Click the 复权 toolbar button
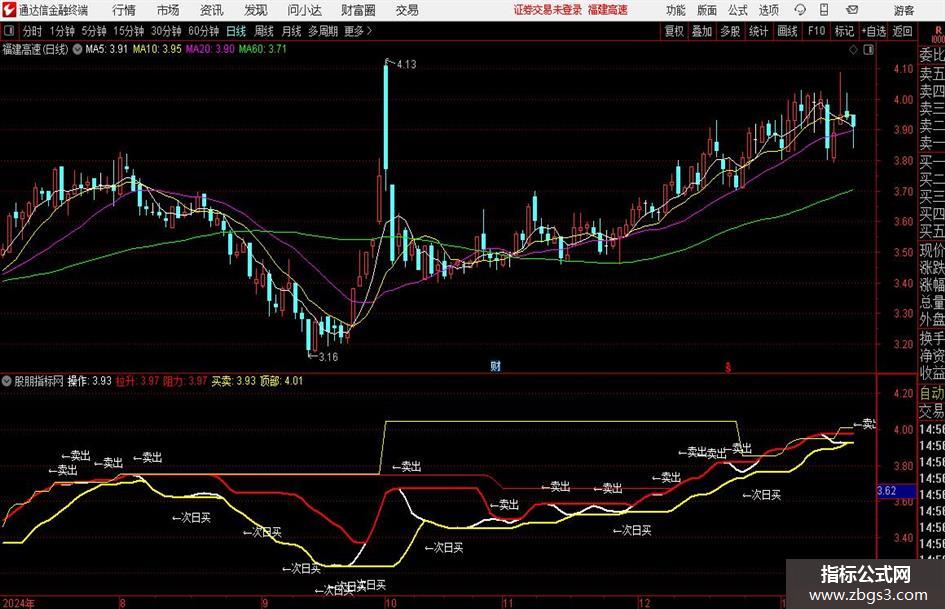Image resolution: width=945 pixels, height=609 pixels. click(674, 31)
